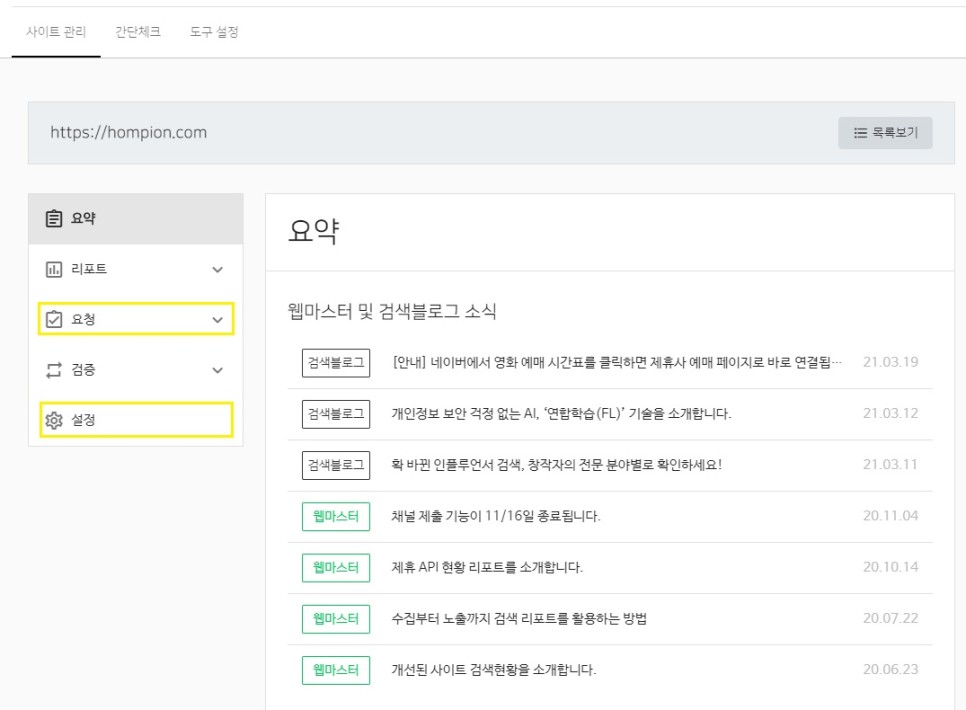Click the 웹마스터 tag beside 수집부터 노출까지 post

point(335,618)
